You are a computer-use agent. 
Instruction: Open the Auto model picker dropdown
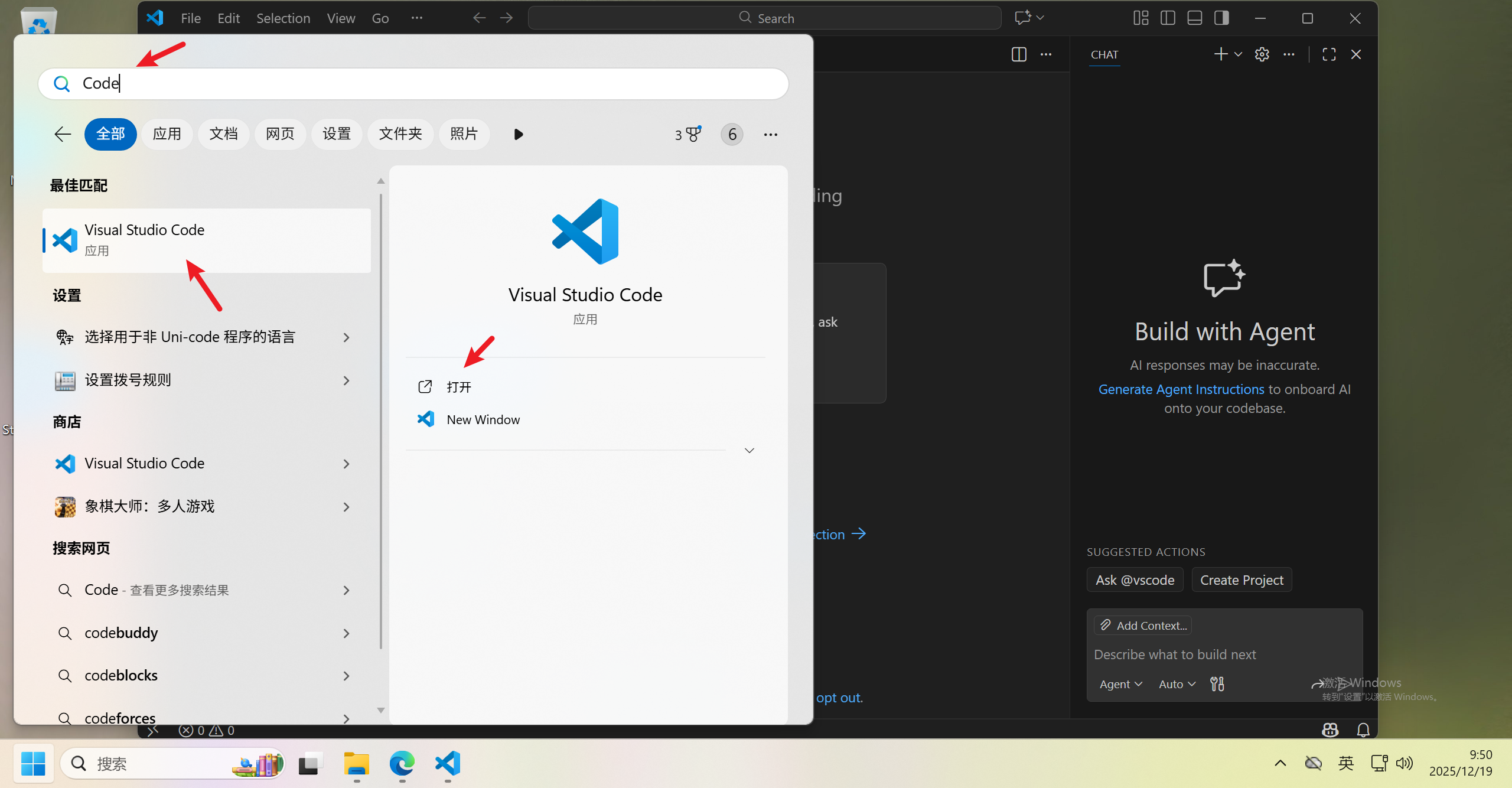click(x=1177, y=684)
